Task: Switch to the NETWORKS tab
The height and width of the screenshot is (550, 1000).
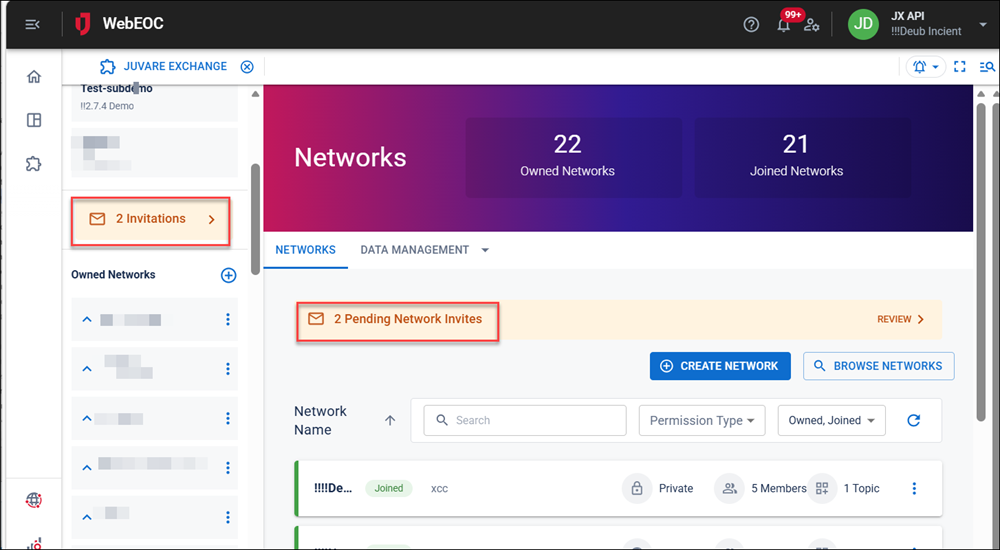Action: [x=305, y=250]
